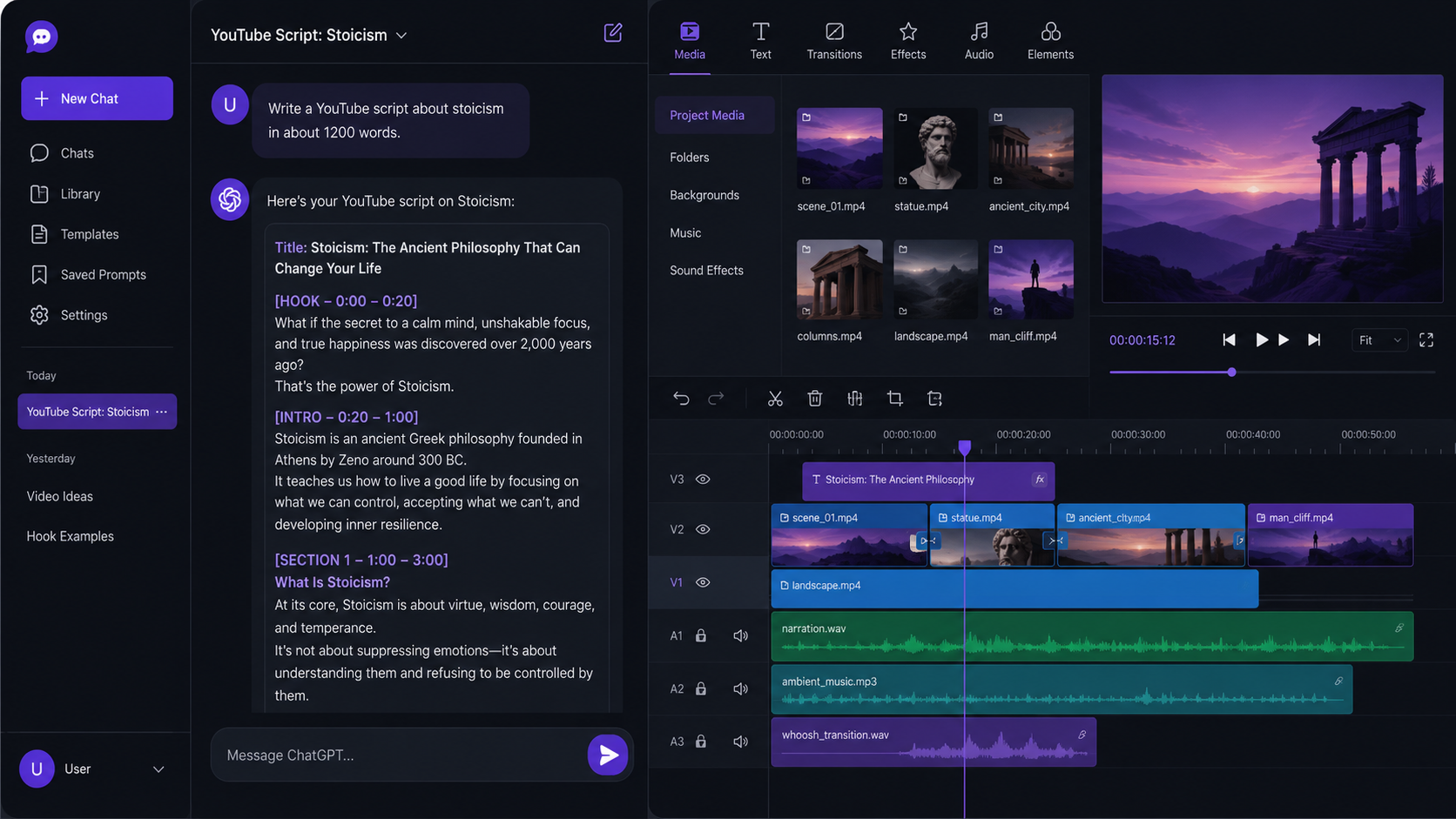Click the transform crop icon beside crop tool
1456x819 pixels.
pos(934,399)
